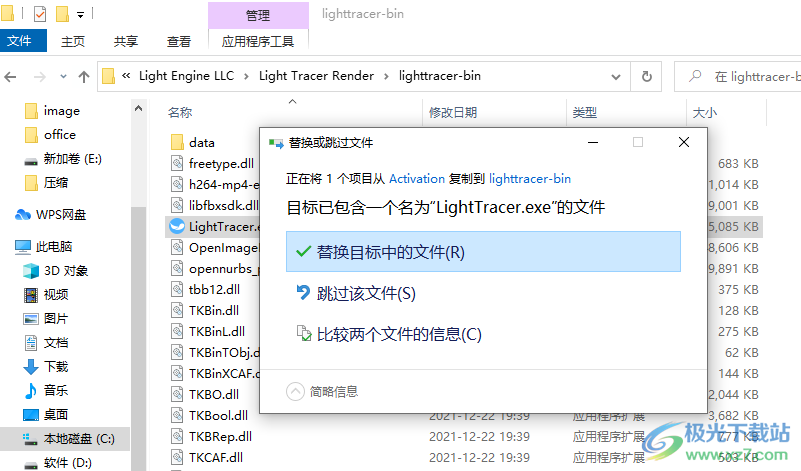Screen dimensions: 801x471
Task: Select tbb12.dll file
Action: [214, 289]
